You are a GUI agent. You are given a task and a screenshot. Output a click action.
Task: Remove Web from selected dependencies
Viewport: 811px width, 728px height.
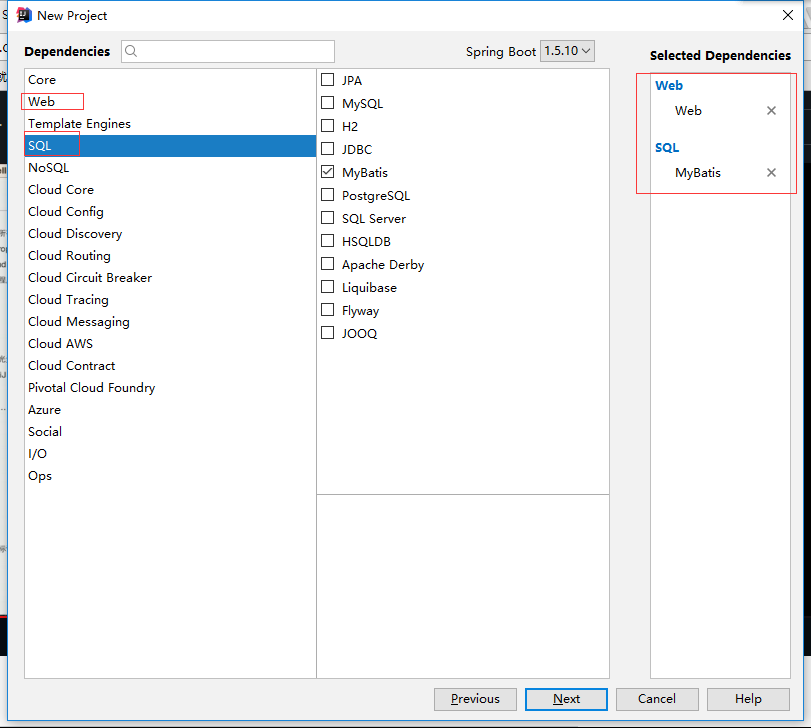coord(771,111)
